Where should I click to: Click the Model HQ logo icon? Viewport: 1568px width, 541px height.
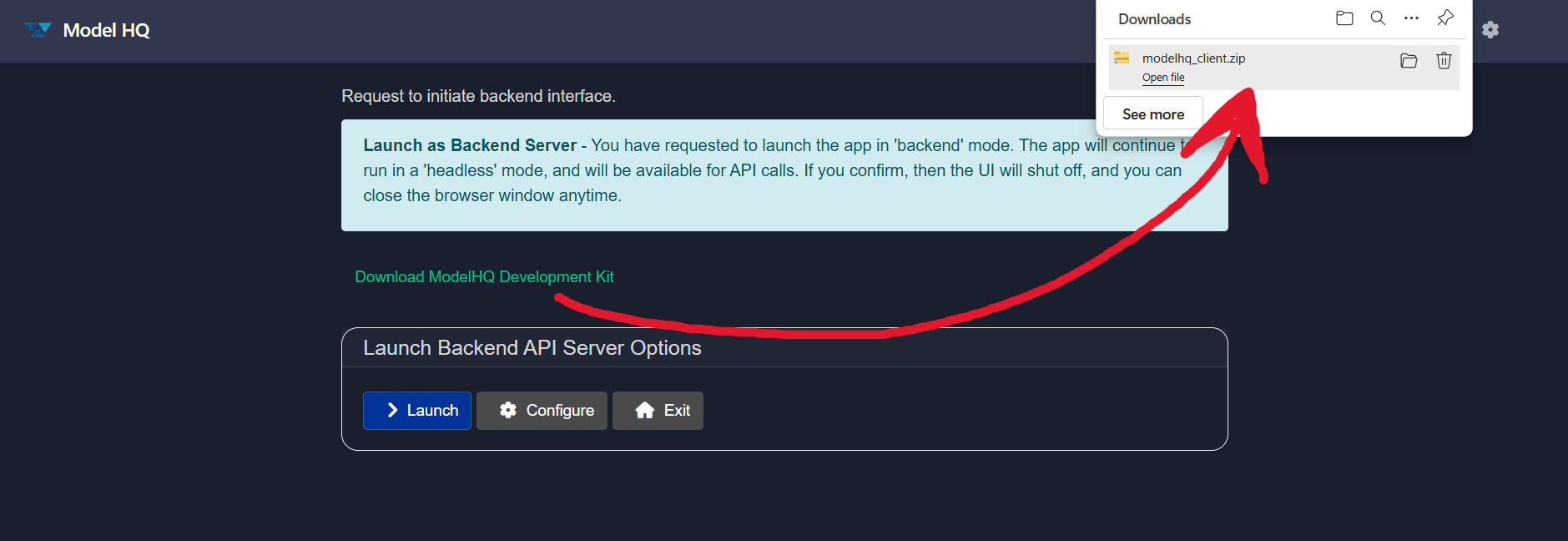(x=38, y=30)
